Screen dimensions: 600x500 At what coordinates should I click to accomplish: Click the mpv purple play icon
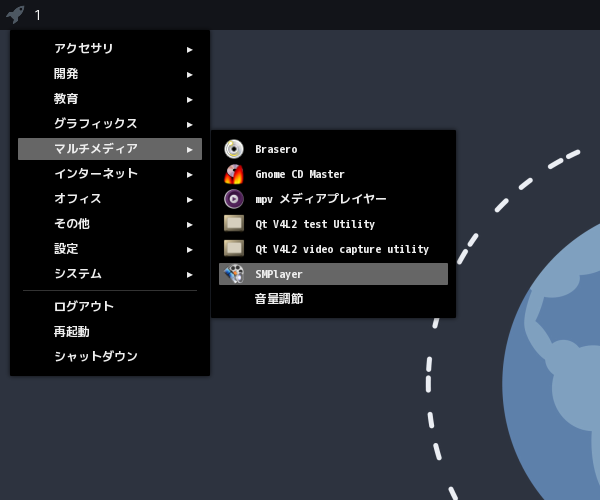pos(234,199)
